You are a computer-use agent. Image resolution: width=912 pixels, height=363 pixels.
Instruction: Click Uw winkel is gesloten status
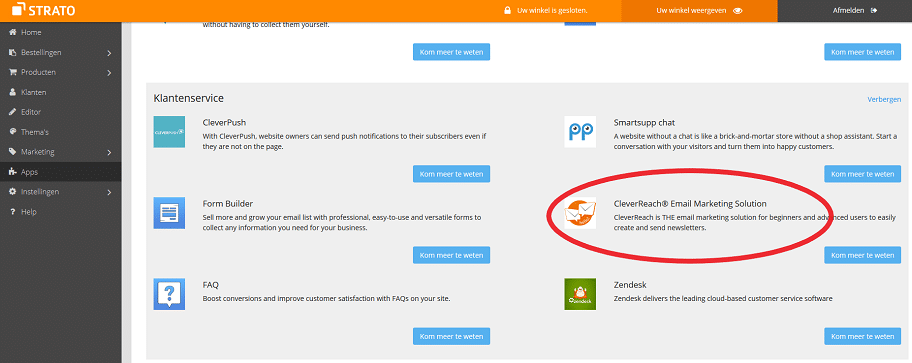[x=553, y=10]
